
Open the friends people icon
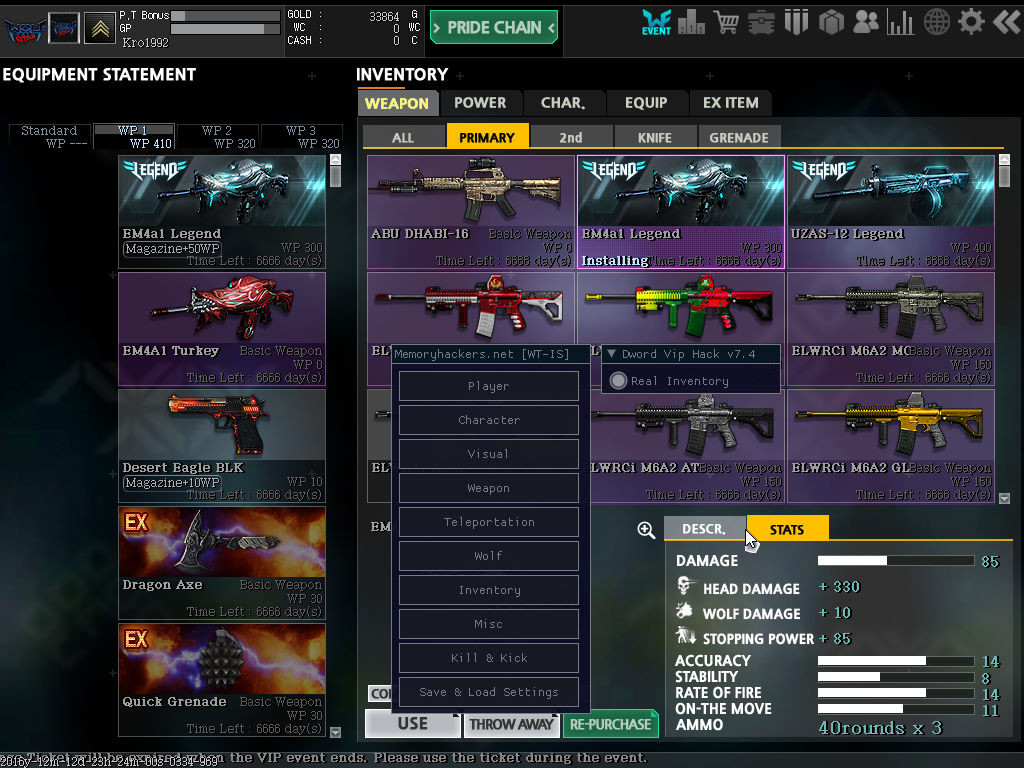coord(866,22)
